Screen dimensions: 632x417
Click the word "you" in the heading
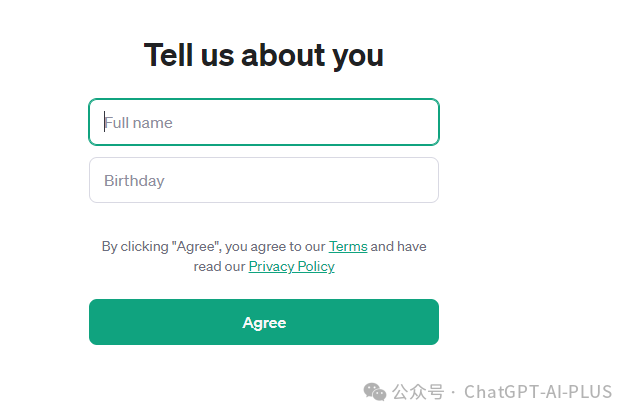pos(359,56)
